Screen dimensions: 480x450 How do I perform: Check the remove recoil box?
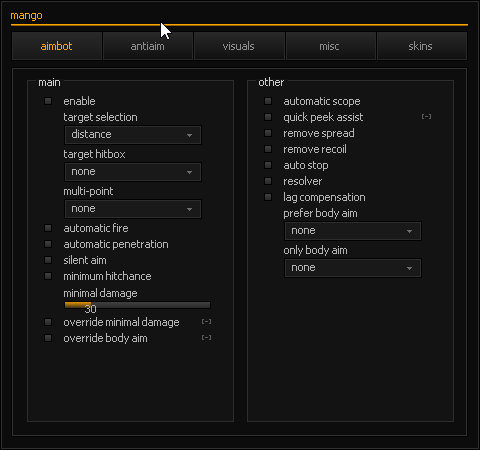coord(268,149)
